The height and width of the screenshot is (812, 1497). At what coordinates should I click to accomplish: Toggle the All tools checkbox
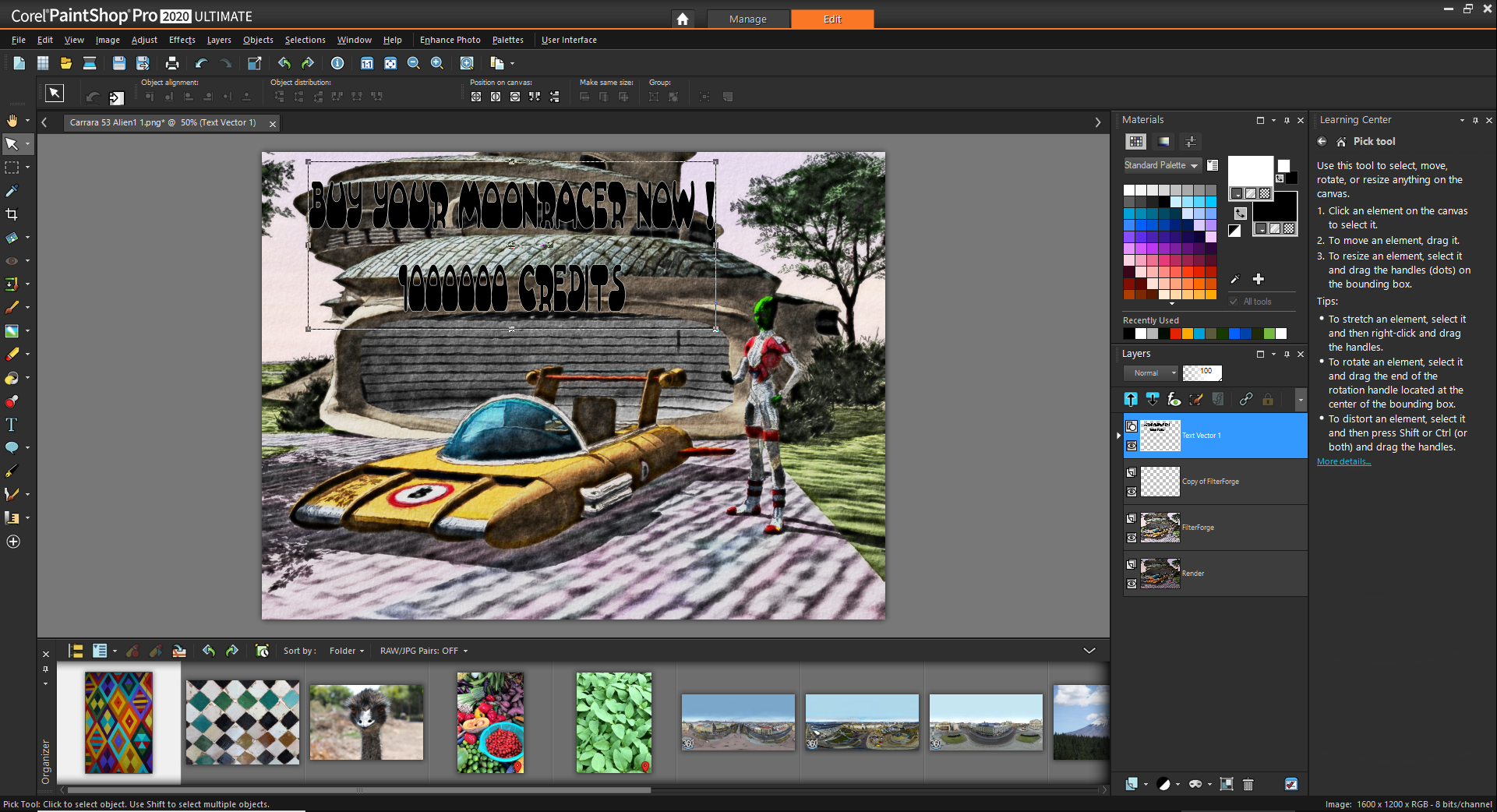point(1234,302)
